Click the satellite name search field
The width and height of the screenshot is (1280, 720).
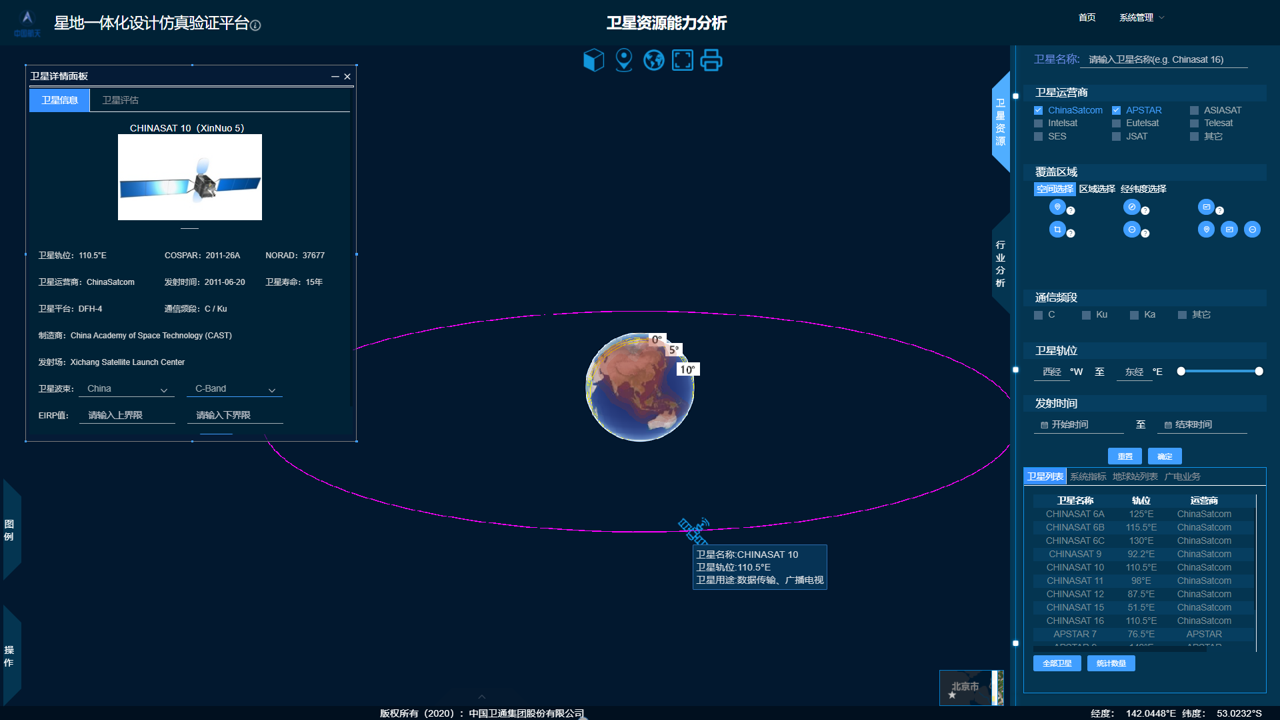point(1166,60)
